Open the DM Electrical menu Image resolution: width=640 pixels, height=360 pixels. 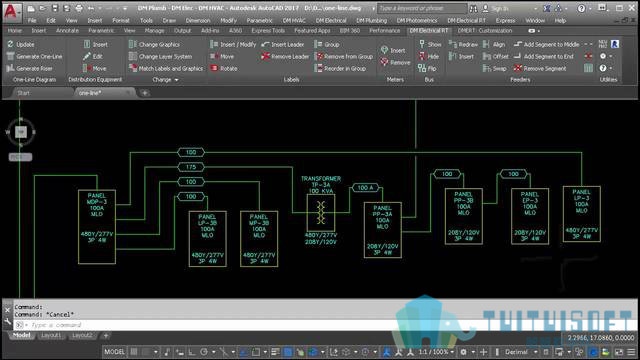(331, 20)
